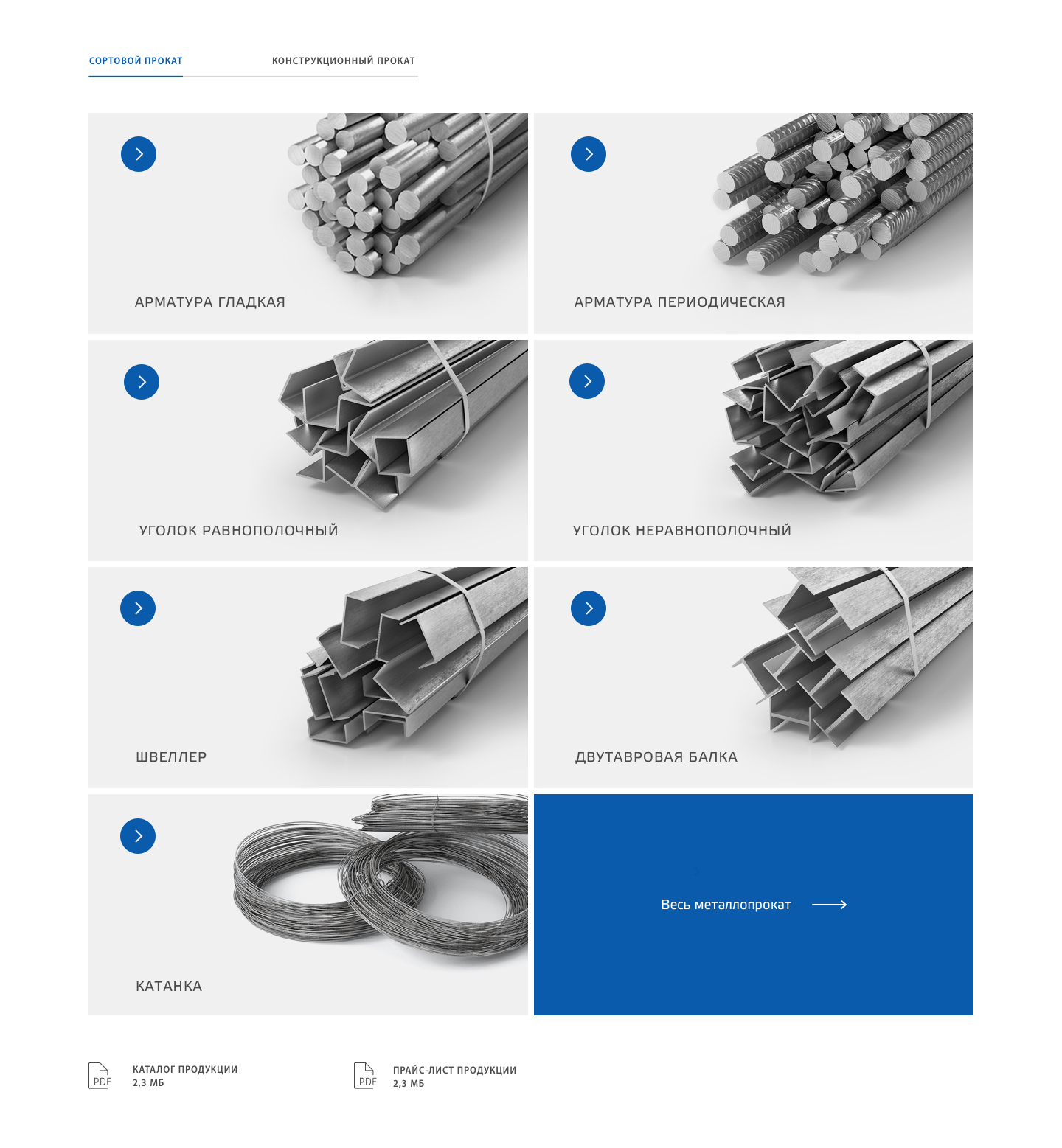Click PDF icon for Каталог продукции

click(100, 1076)
